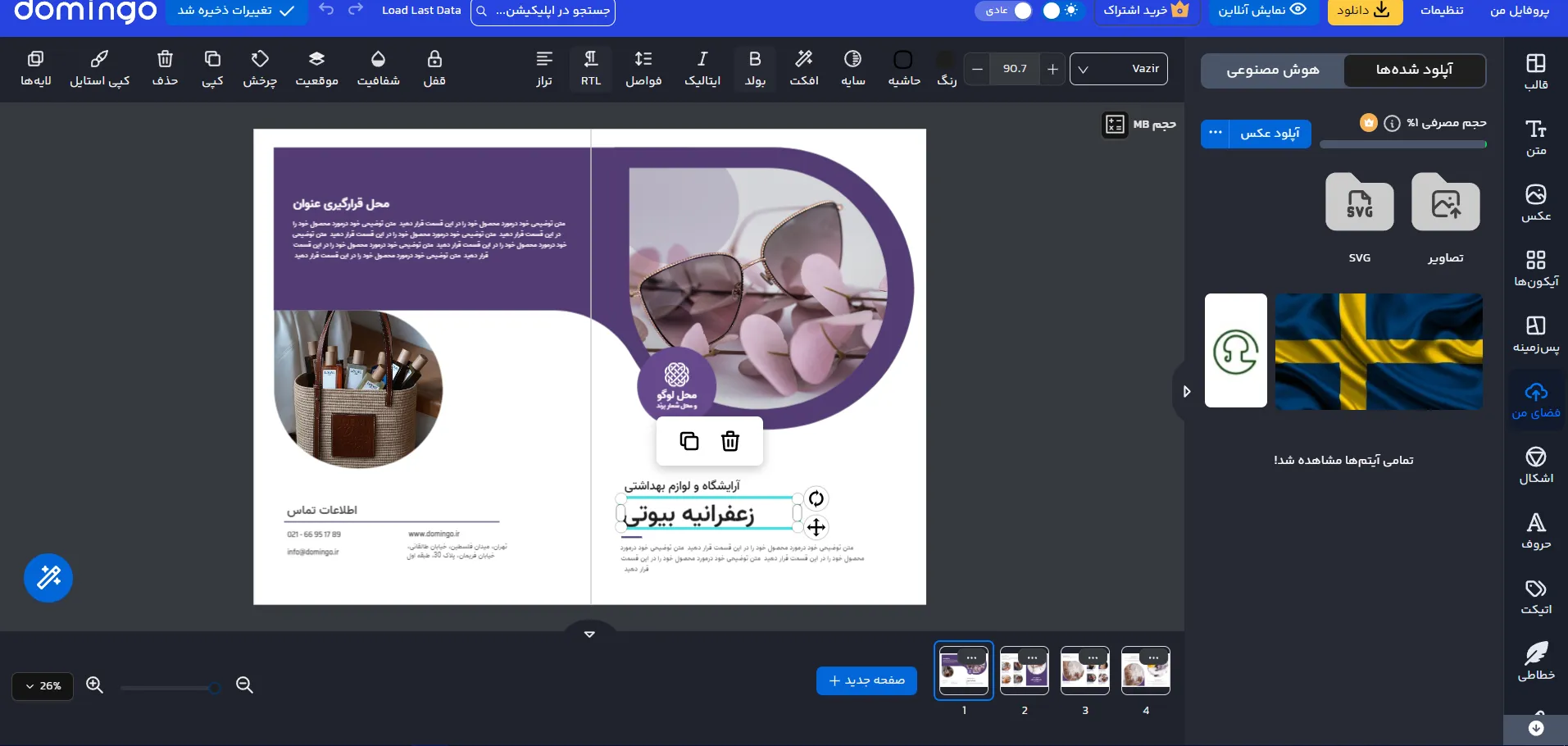
Task: Click the floating duplicate icon above the selected text
Action: pyautogui.click(x=689, y=441)
